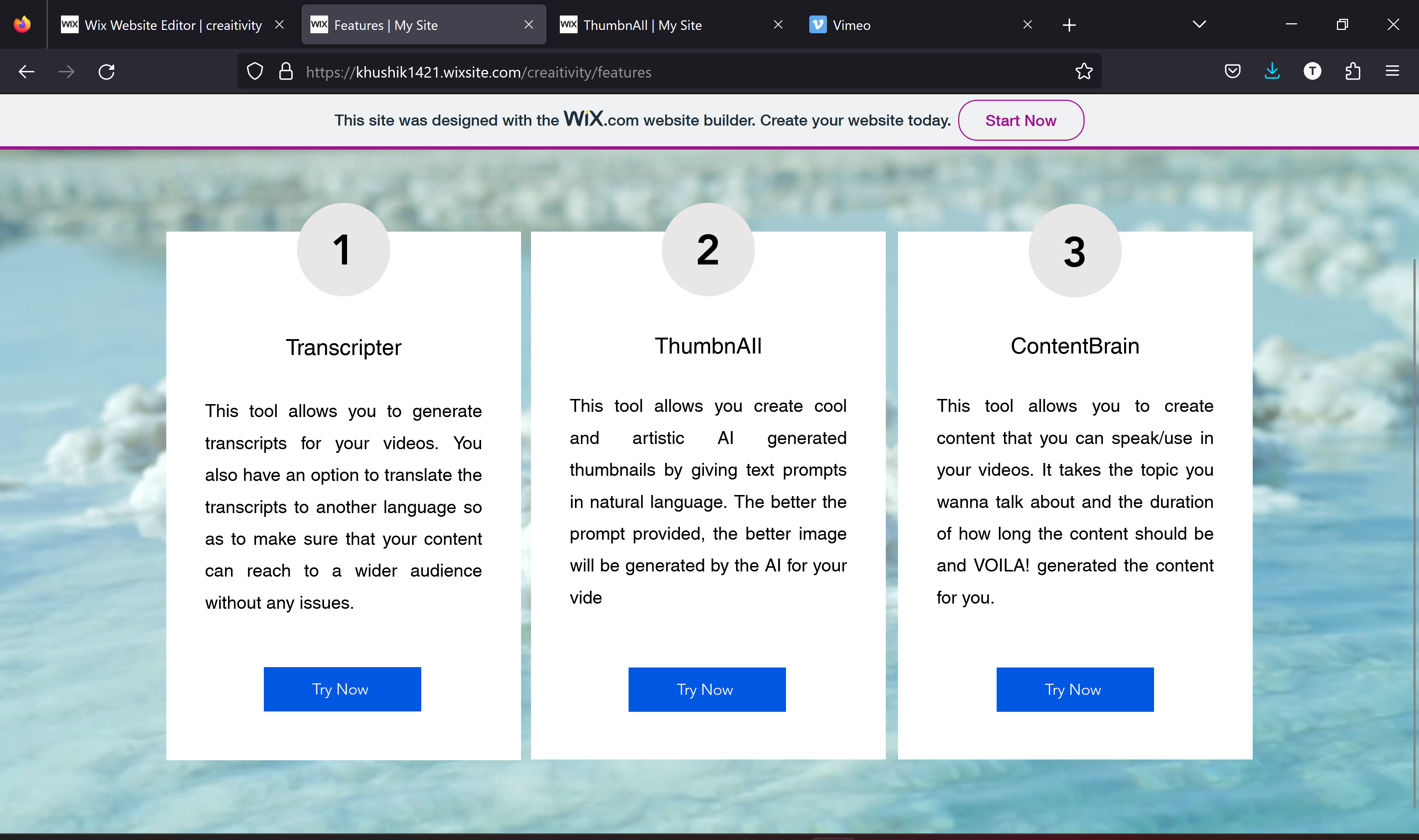Click the Start Now Wix button
Image resolution: width=1419 pixels, height=840 pixels.
coord(1020,120)
